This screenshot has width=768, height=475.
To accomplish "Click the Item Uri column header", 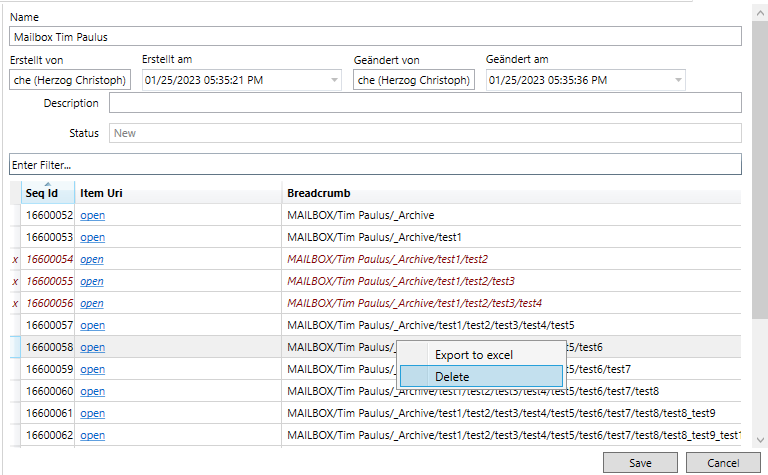I will (178, 193).
